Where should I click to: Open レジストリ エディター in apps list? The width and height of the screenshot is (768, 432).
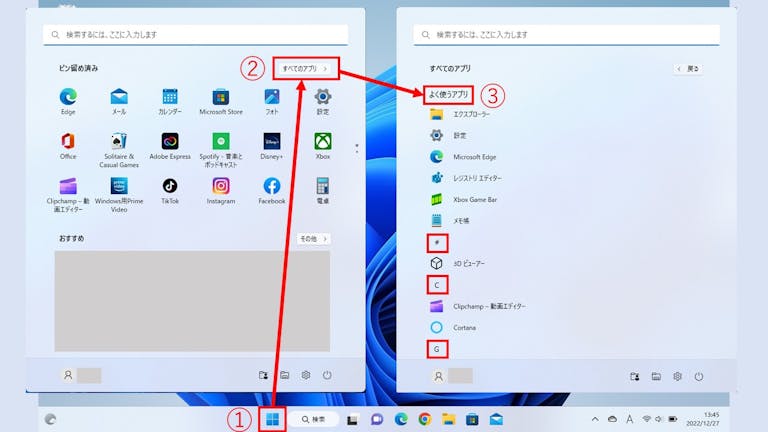coord(465,178)
